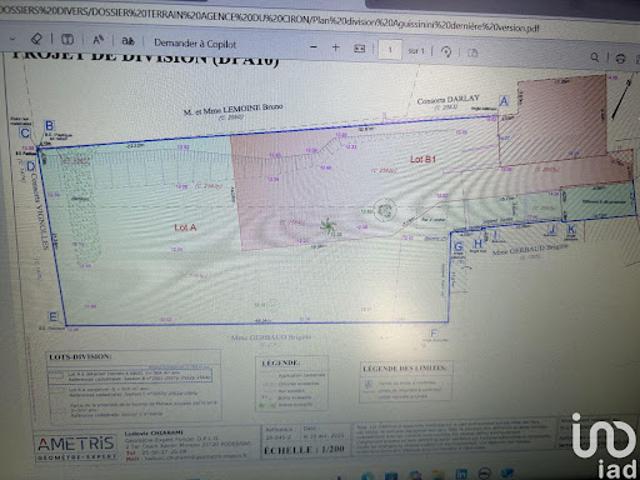Click the 'LEGENDE DES LIMITES:' heading

[x=403, y=369]
